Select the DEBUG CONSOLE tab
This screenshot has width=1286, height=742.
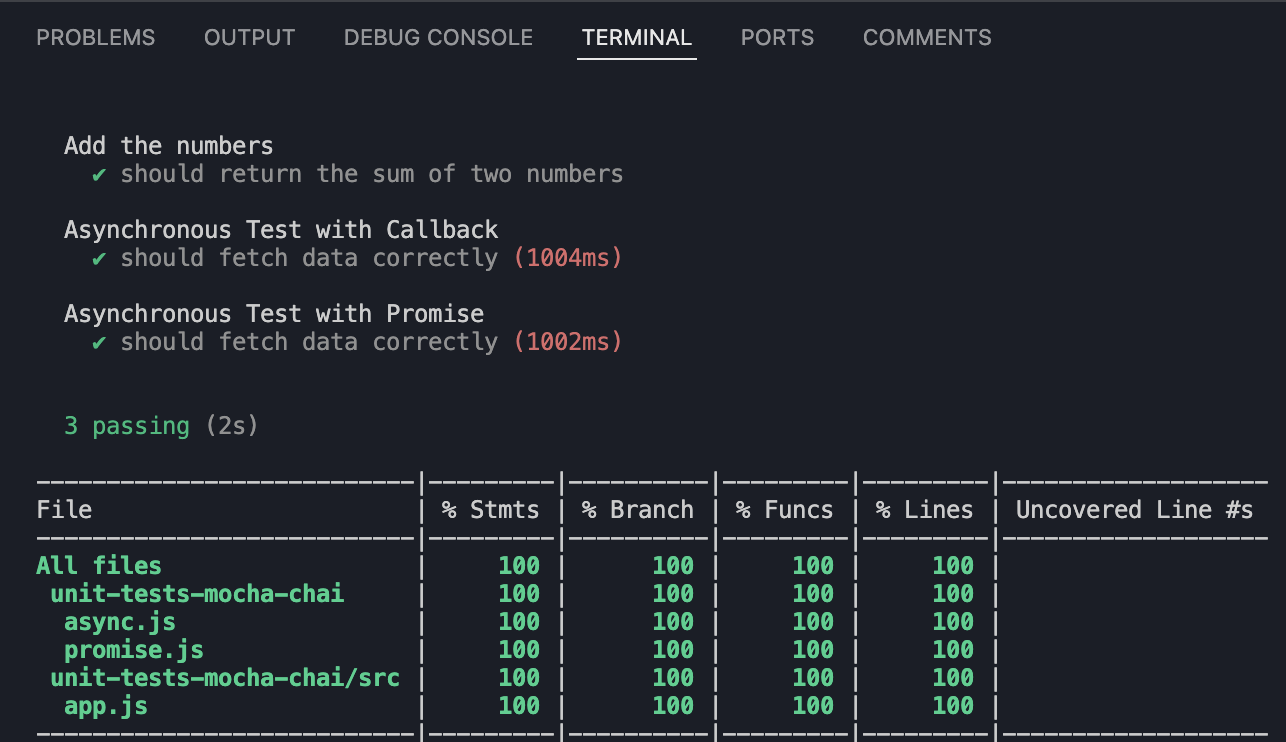click(x=438, y=38)
